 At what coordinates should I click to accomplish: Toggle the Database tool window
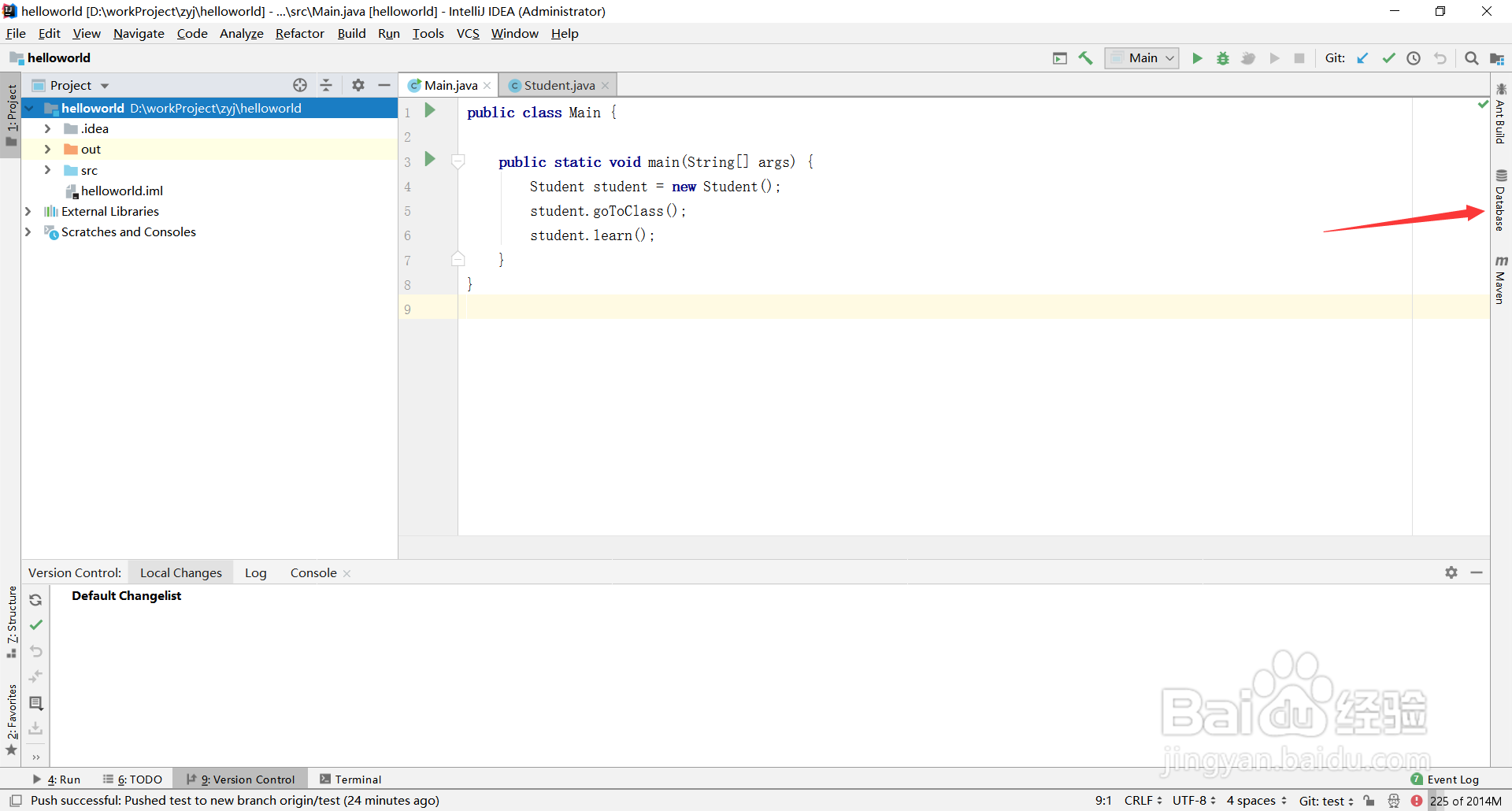click(x=1501, y=200)
